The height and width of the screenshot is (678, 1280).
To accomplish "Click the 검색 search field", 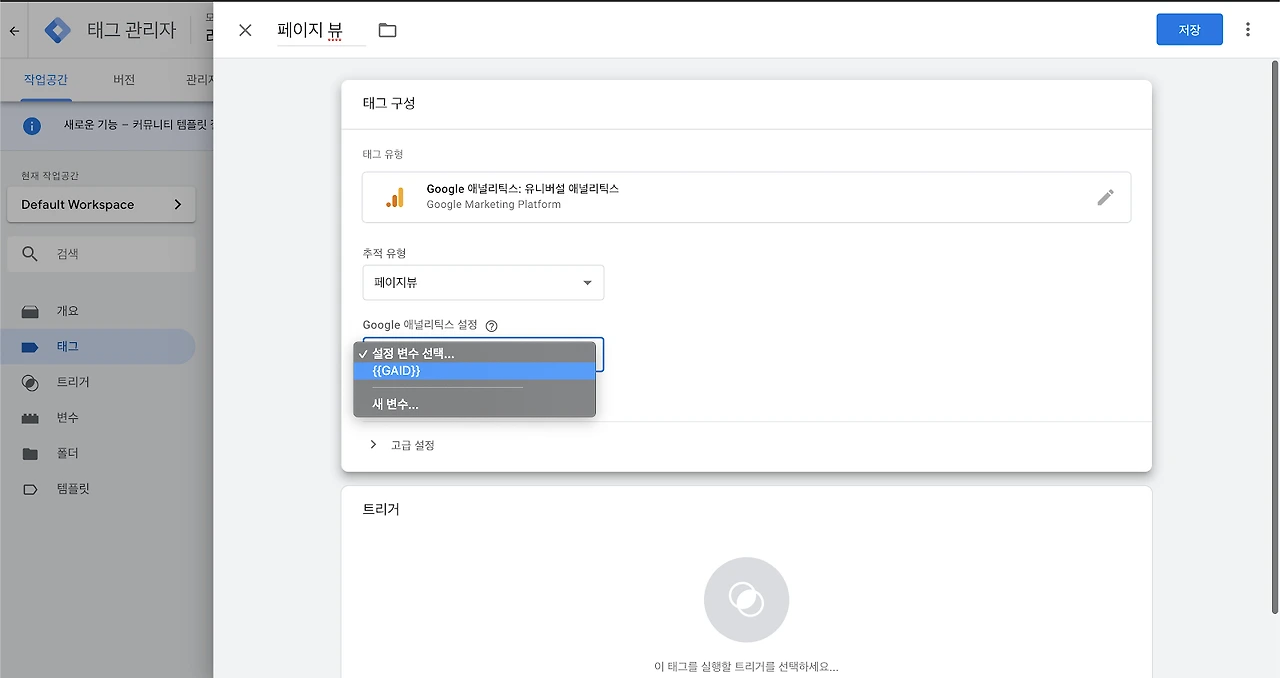I will click(101, 254).
